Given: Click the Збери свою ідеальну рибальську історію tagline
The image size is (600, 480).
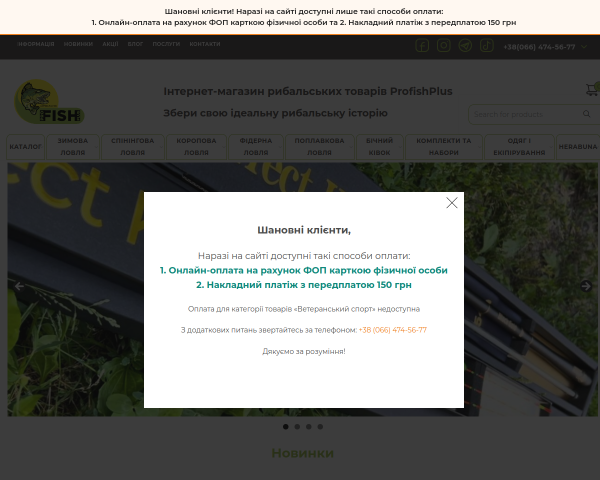Looking at the screenshot, I should (x=276, y=113).
